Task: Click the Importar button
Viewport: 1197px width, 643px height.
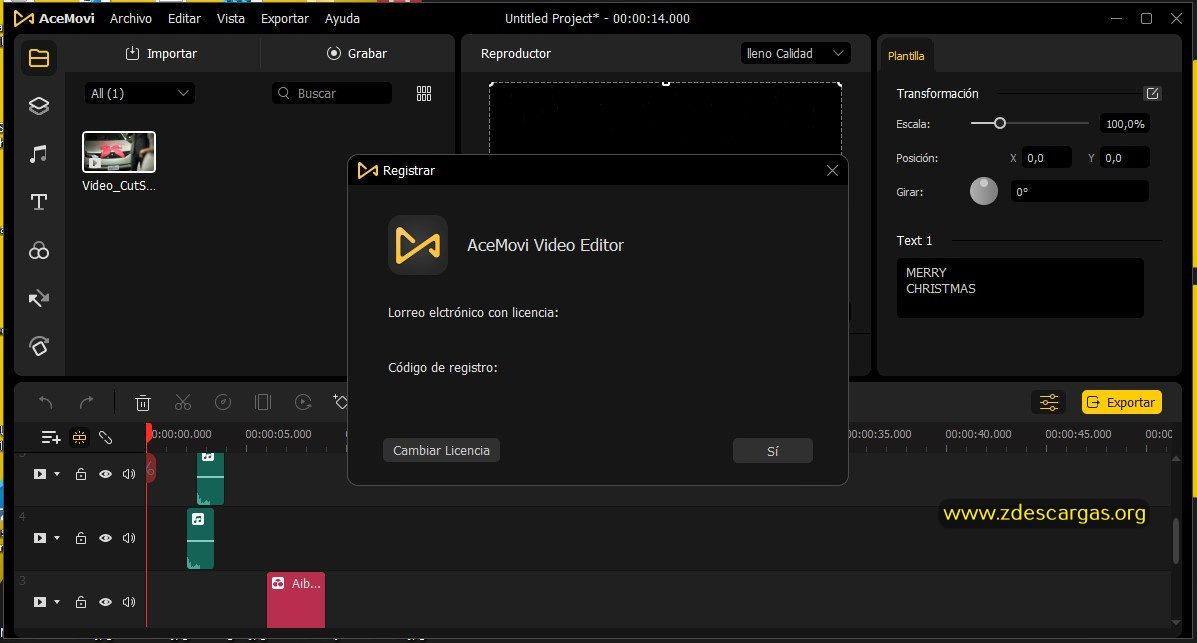Action: click(161, 53)
